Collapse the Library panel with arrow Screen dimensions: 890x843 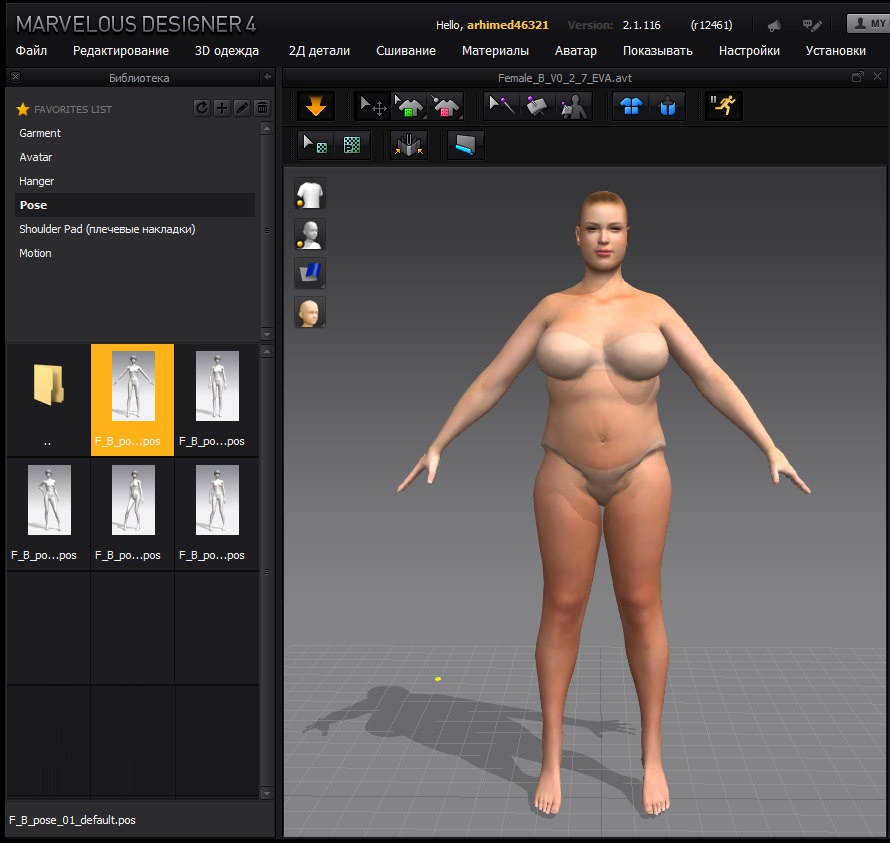[x=267, y=77]
